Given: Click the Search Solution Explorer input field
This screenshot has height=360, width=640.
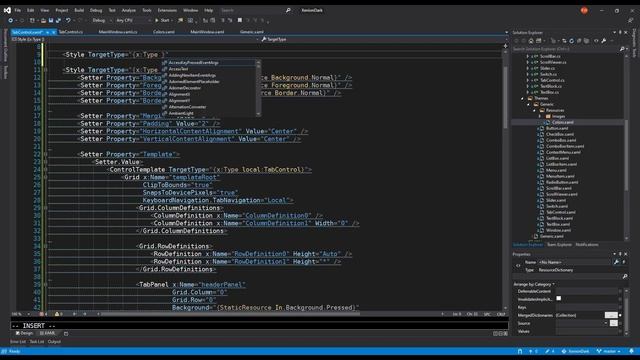Looking at the screenshot, I should (x=565, y=49).
